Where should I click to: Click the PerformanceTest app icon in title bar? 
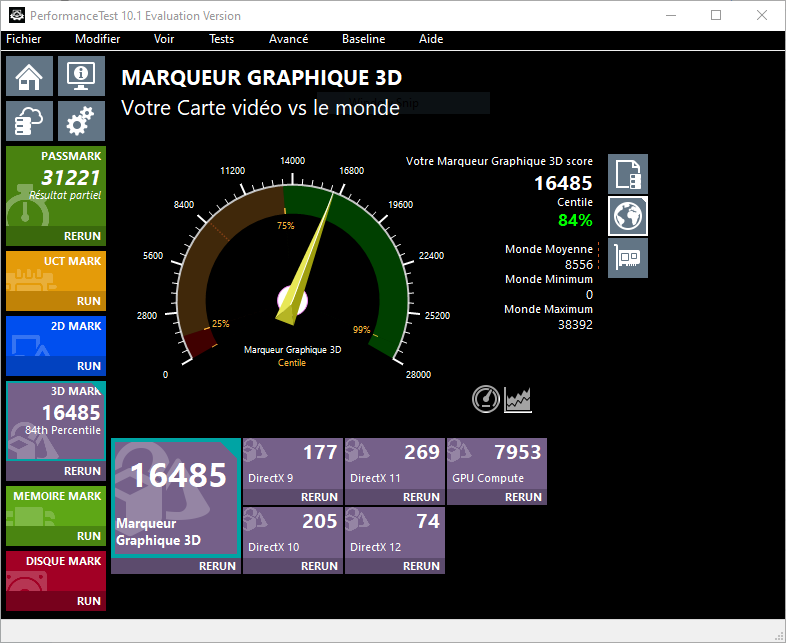tap(17, 16)
